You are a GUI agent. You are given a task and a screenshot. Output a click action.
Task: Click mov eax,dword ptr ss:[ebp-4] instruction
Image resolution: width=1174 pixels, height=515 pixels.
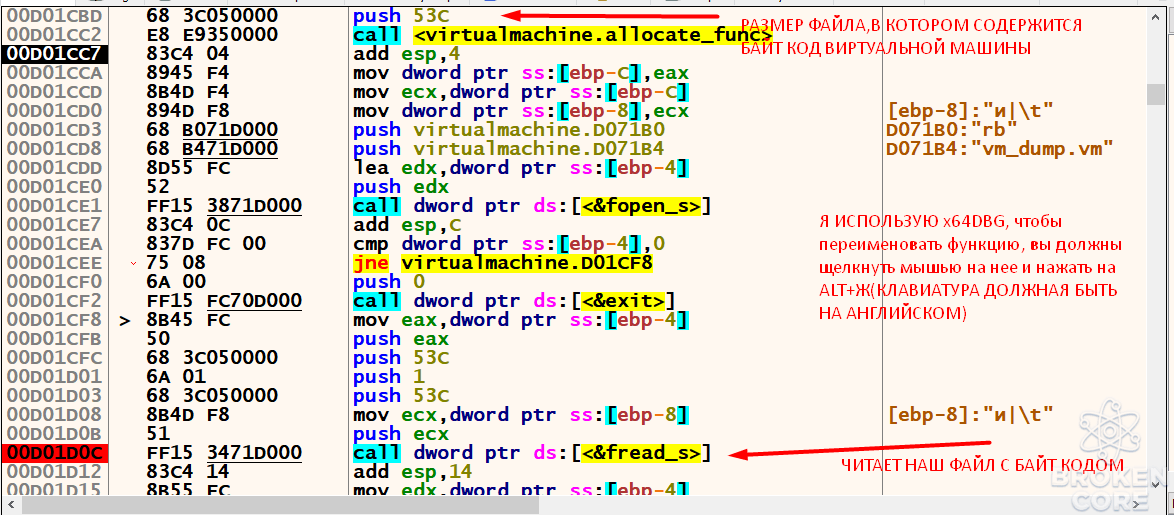pos(520,320)
